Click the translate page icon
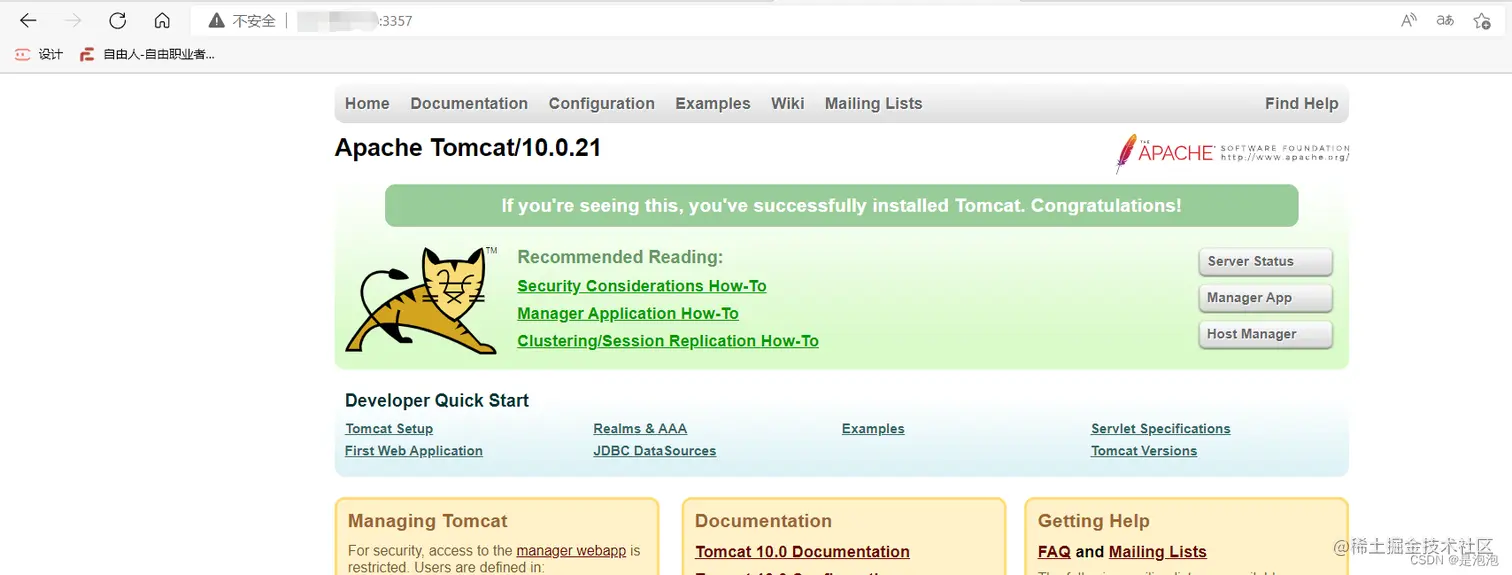This screenshot has width=1512, height=575. [1445, 20]
